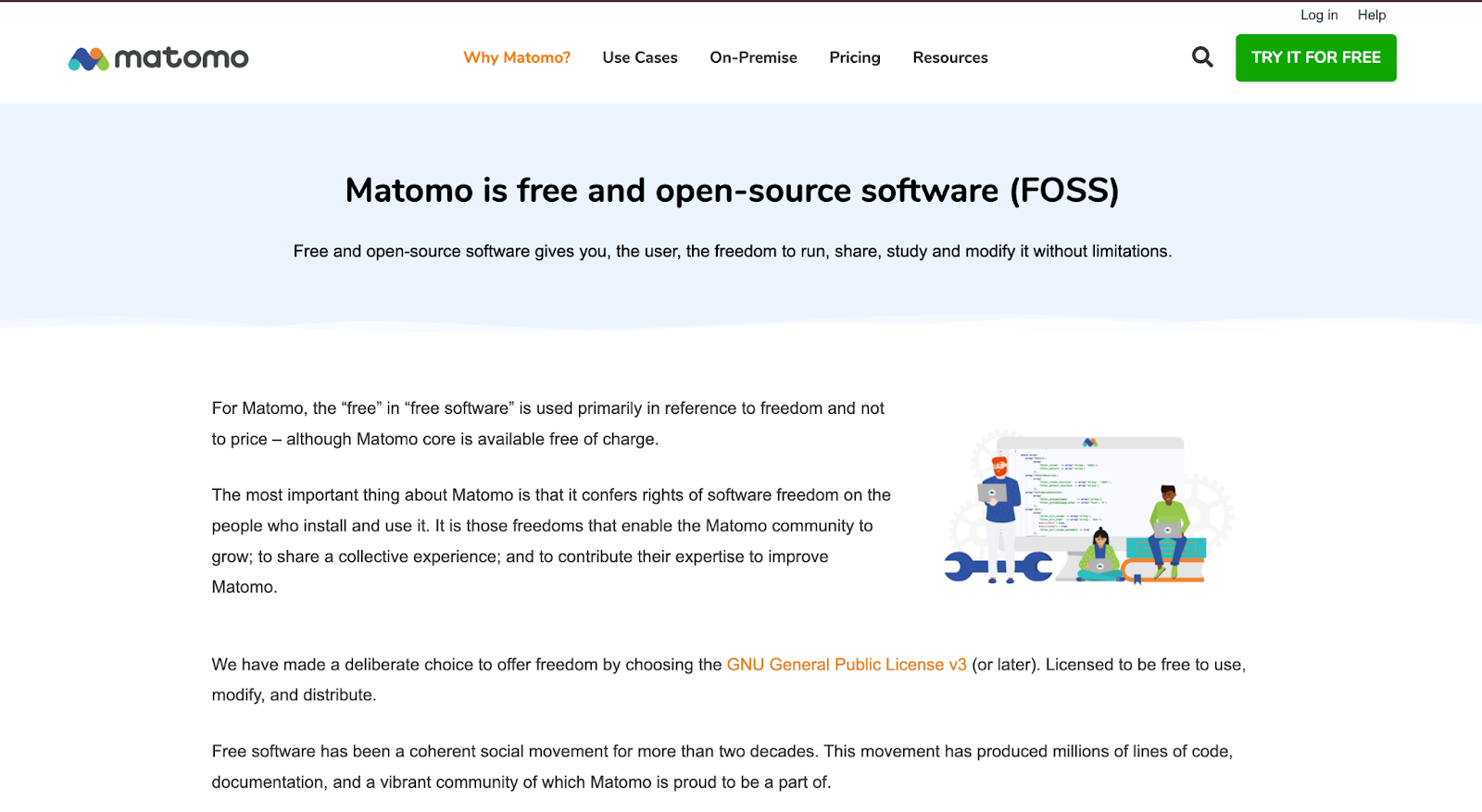Viewport: 1482px width, 812px height.
Task: Click the developers illustration image
Action: point(1088,507)
